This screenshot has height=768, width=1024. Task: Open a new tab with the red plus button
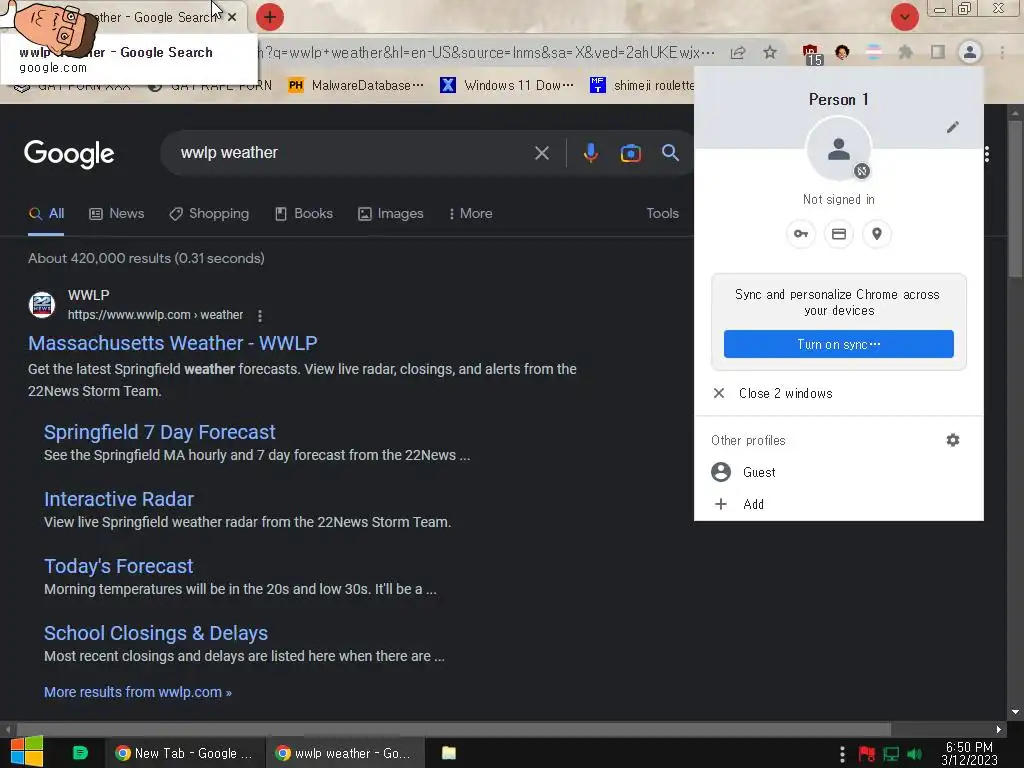point(270,17)
